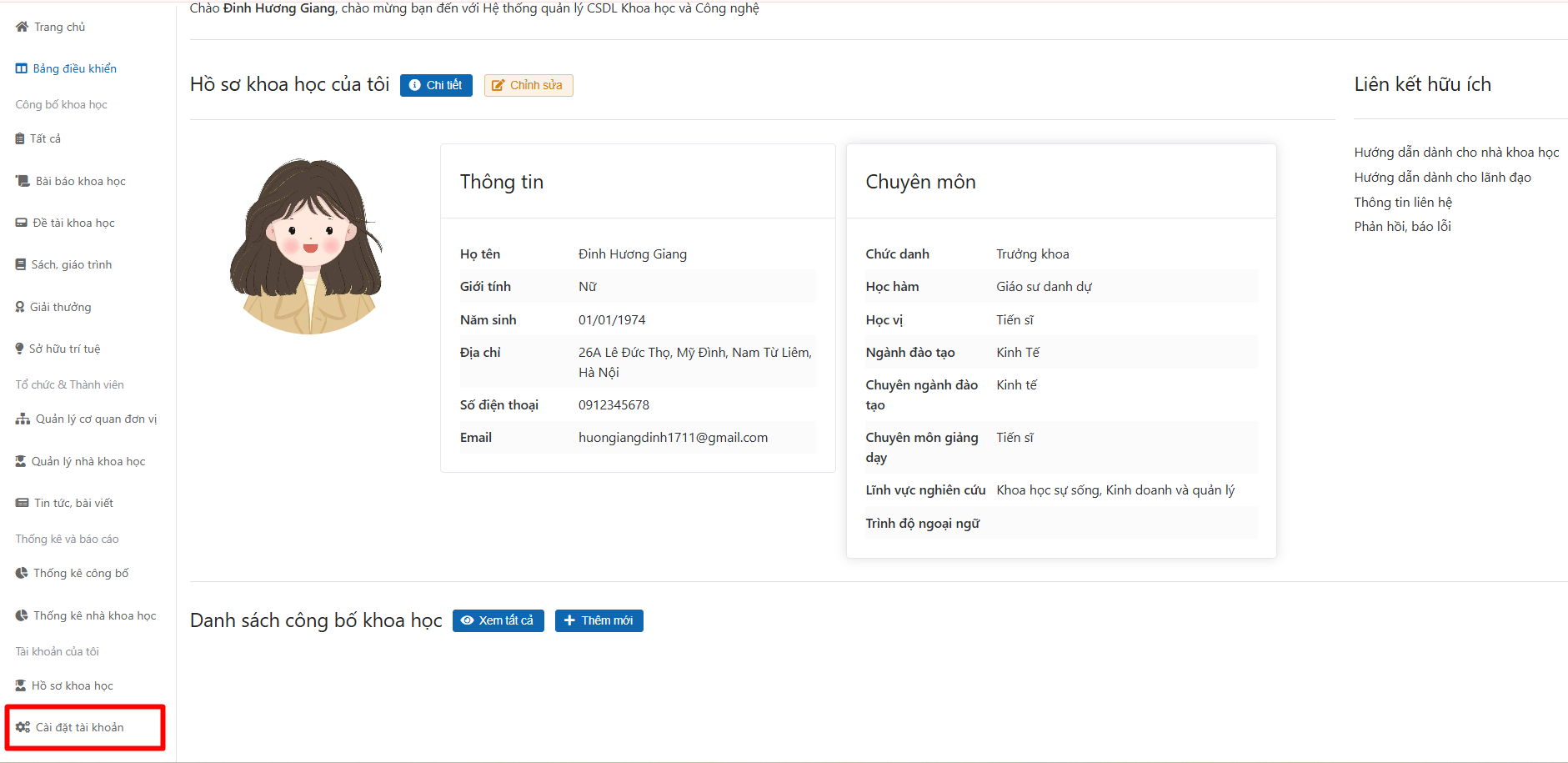Open Hướng dẫn dành cho nhà khoa học link
Viewport: 1568px width, 763px height.
click(x=1455, y=153)
